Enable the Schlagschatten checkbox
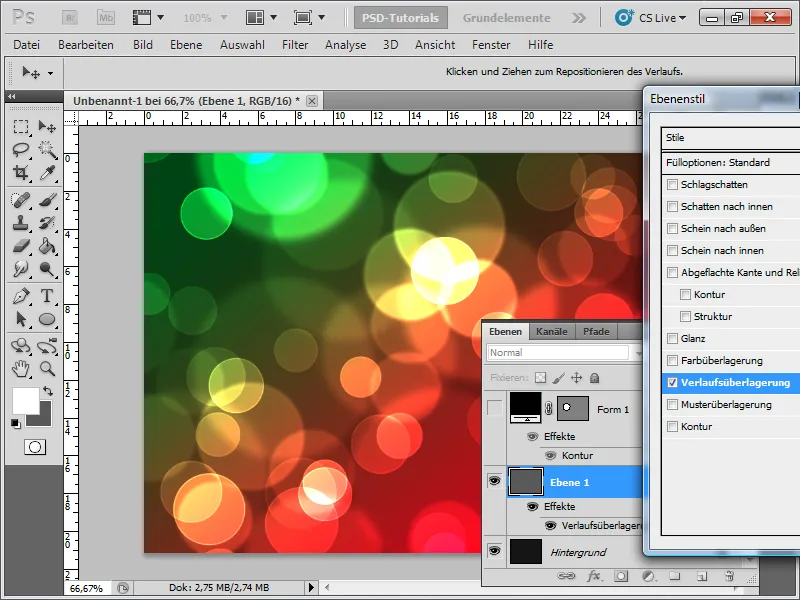800x600 pixels. [672, 185]
